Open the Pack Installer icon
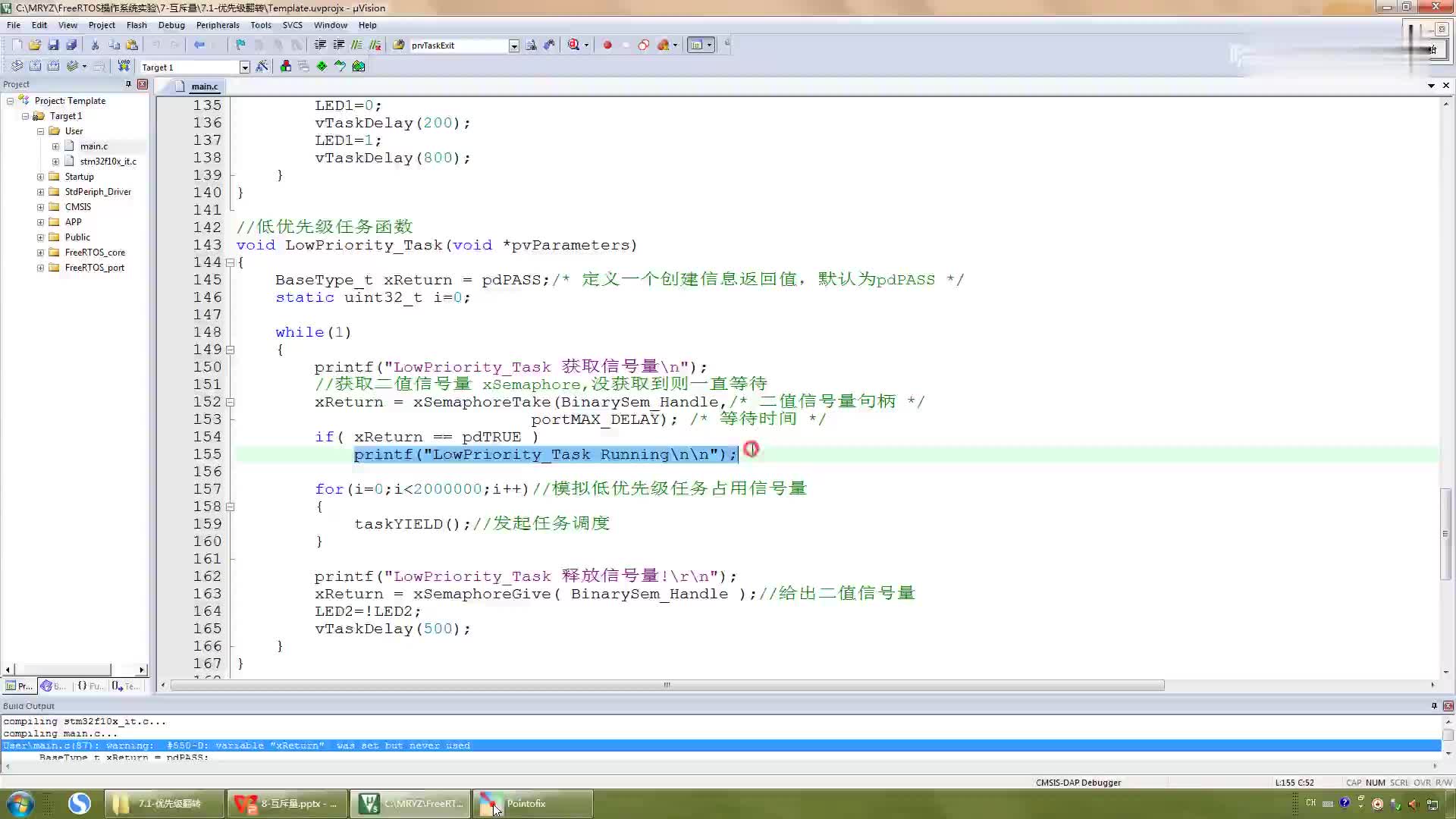 [x=359, y=66]
